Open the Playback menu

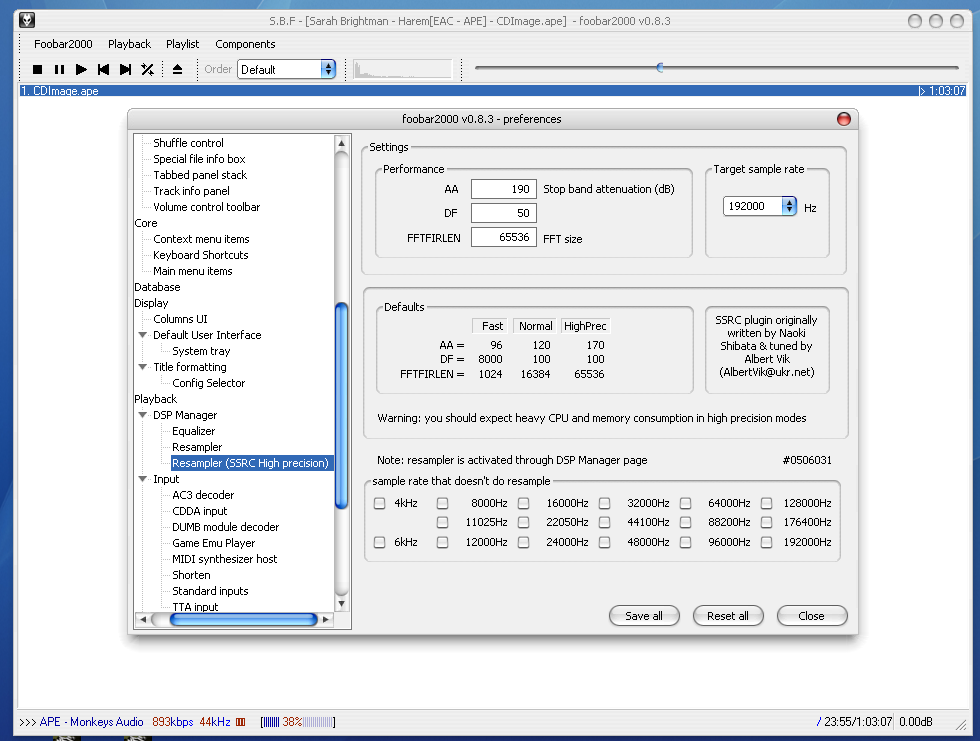pos(129,44)
